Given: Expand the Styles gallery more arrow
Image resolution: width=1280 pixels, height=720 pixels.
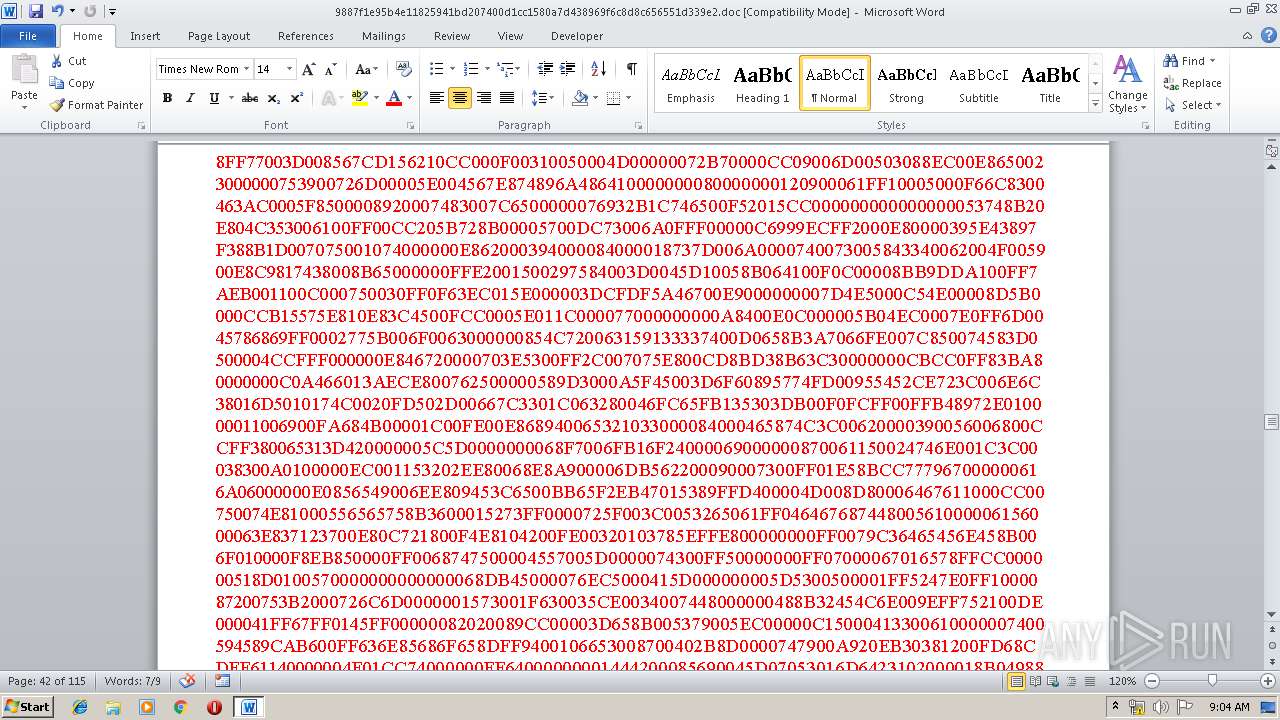Looking at the screenshot, I should point(1095,105).
